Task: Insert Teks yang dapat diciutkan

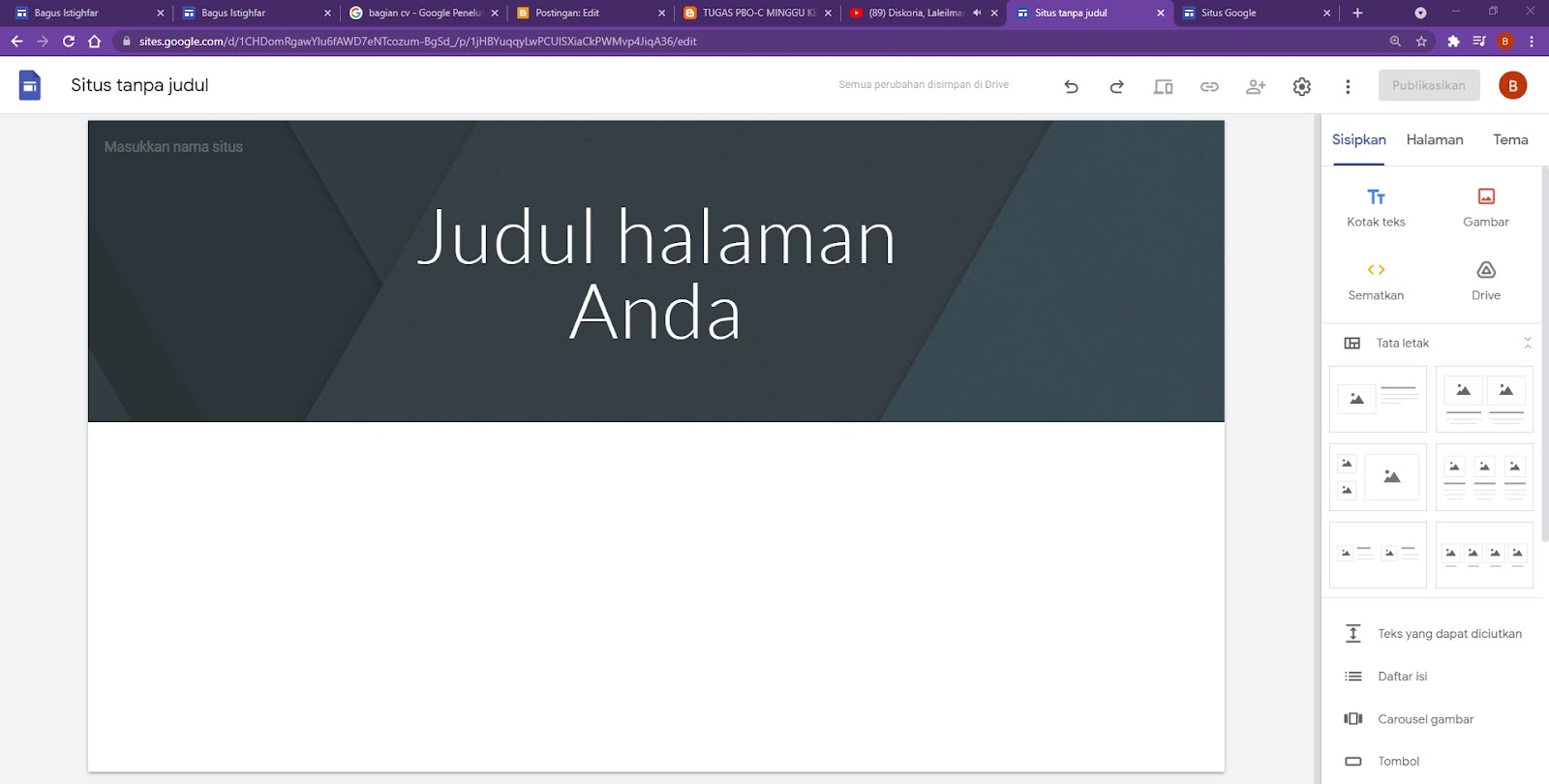Action: click(1432, 634)
